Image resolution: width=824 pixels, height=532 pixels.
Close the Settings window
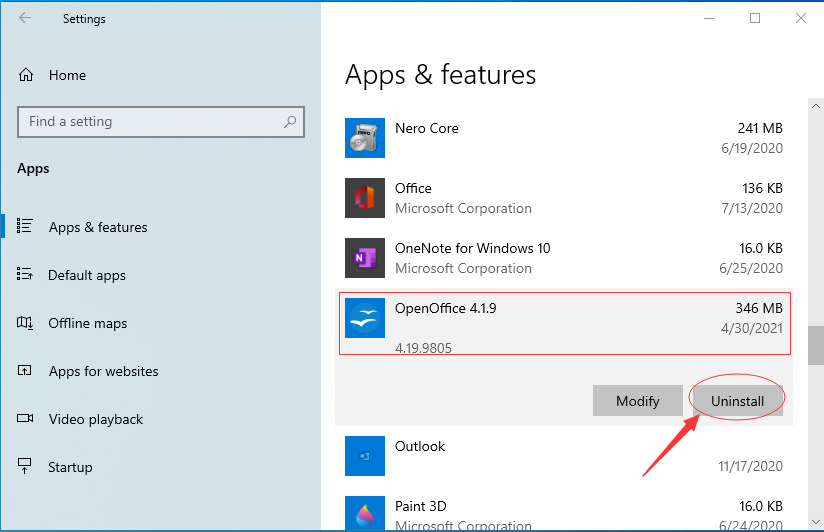pyautogui.click(x=800, y=18)
